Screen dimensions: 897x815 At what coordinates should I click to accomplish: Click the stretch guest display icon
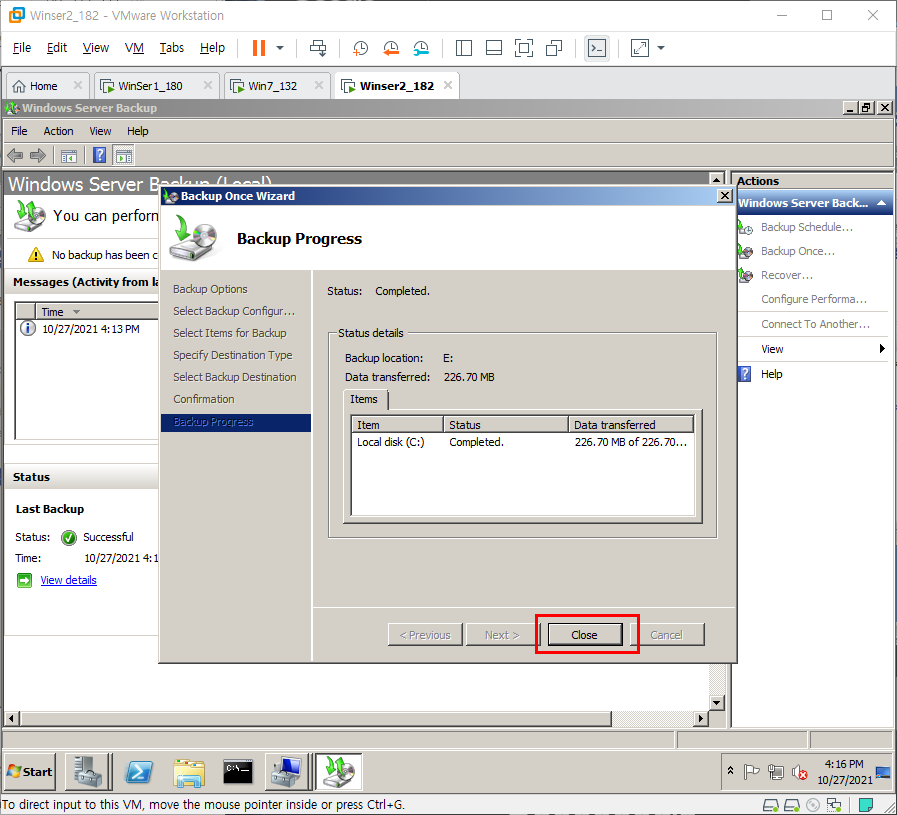pos(640,48)
